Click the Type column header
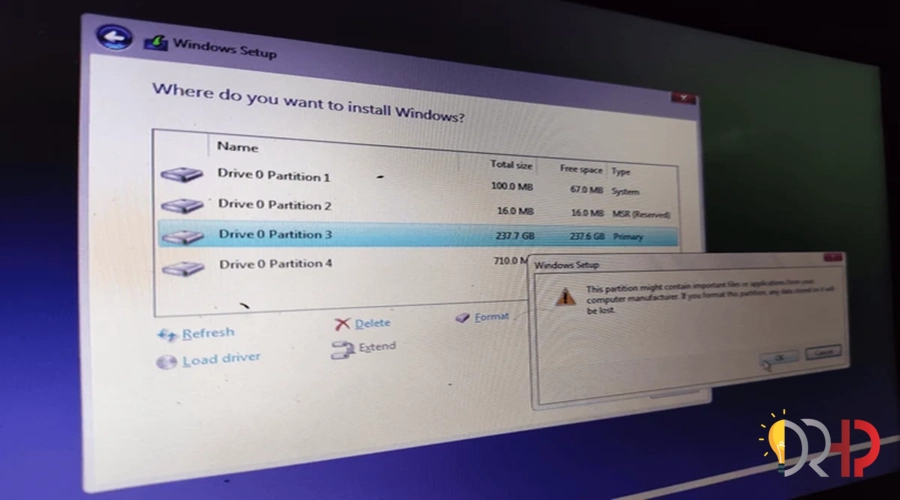This screenshot has width=900, height=500. (x=620, y=171)
